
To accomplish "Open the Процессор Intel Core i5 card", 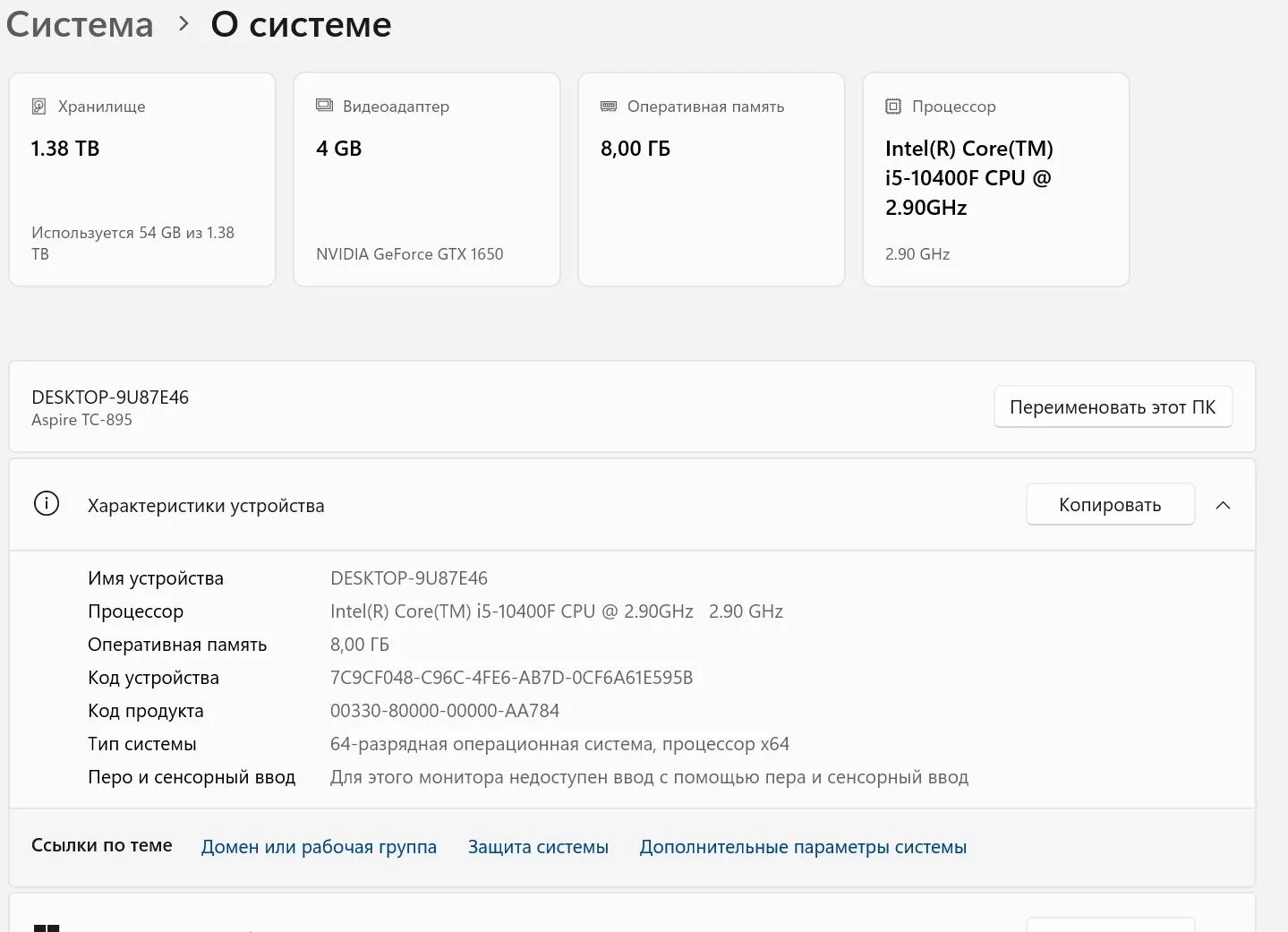I will 996,179.
